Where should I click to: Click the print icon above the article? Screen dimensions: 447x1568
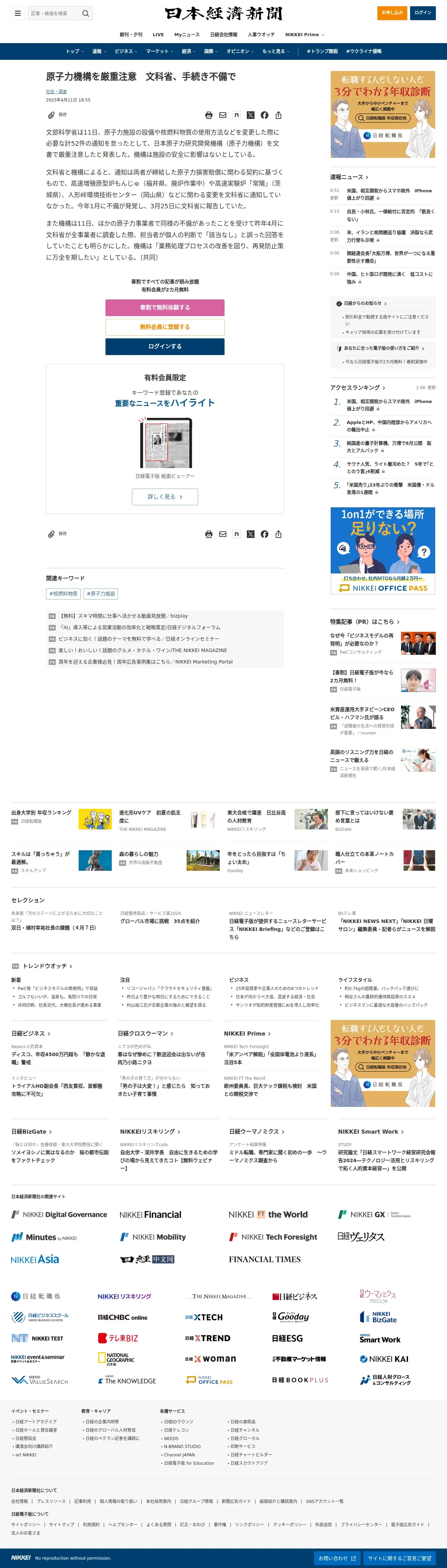[209, 115]
